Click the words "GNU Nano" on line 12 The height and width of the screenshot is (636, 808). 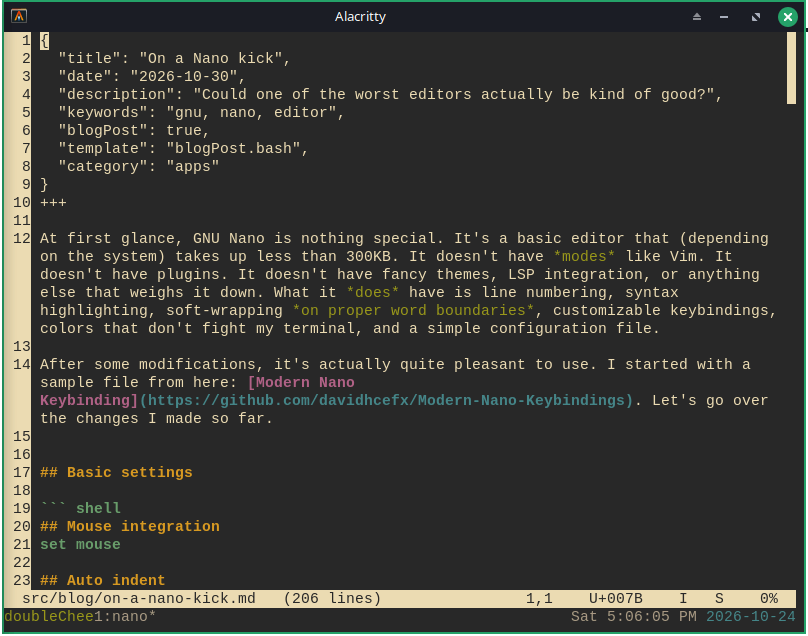pos(229,239)
